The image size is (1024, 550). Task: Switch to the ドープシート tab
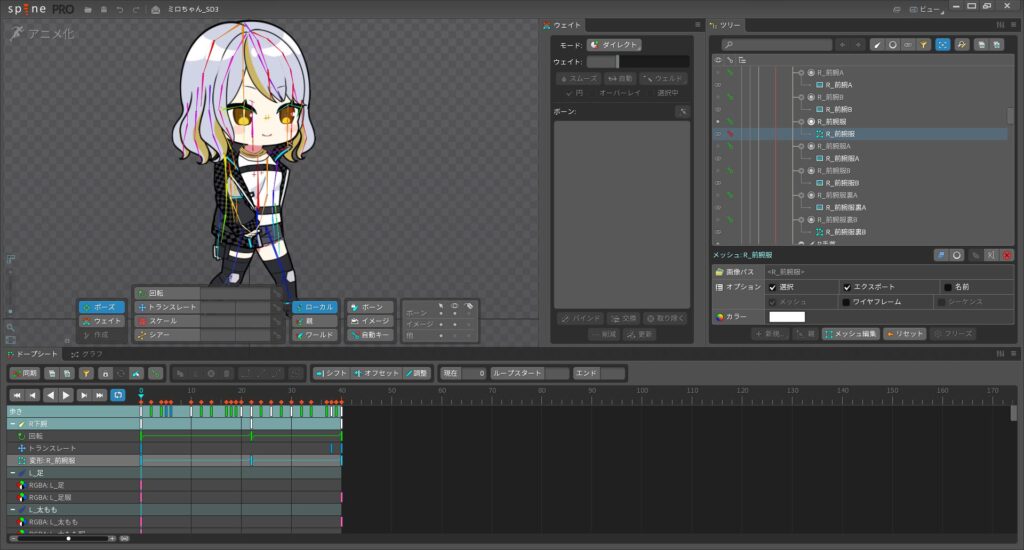tap(32, 354)
